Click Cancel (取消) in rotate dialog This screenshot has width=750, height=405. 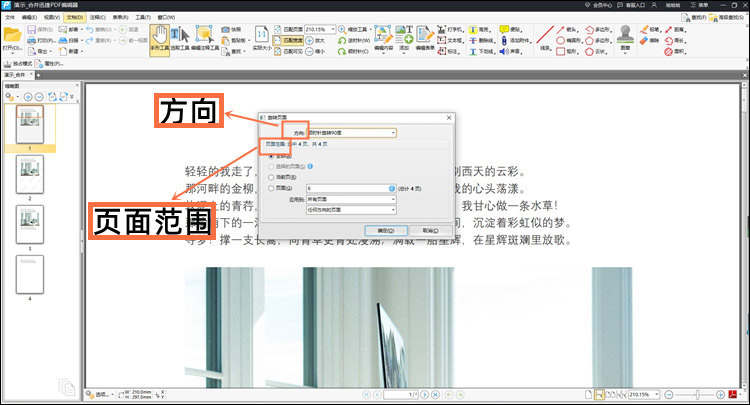point(430,230)
